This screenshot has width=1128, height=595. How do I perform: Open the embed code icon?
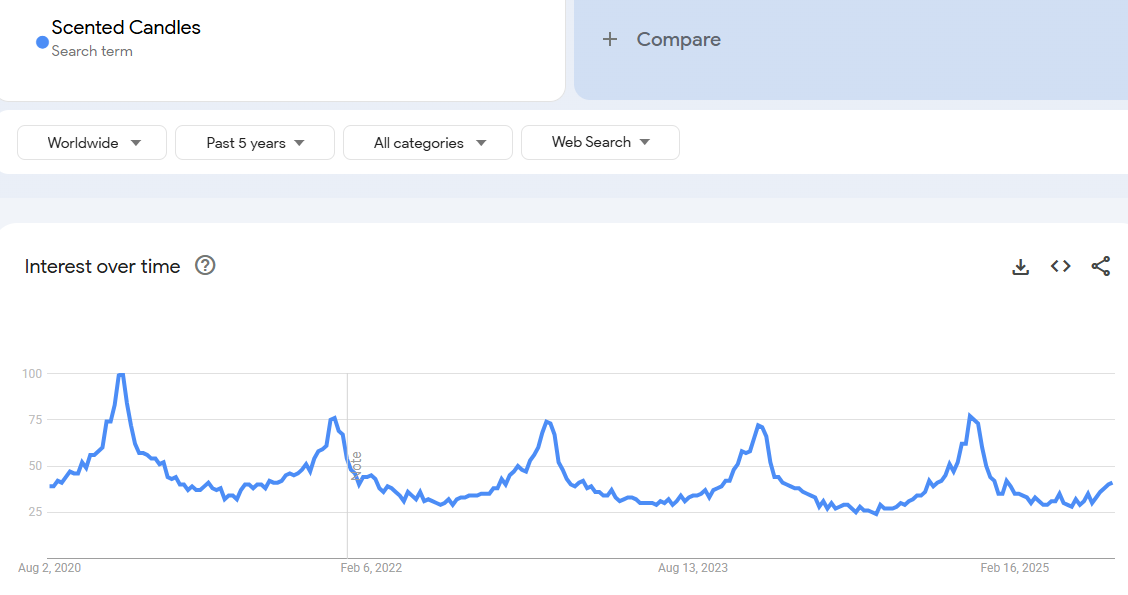[1060, 266]
